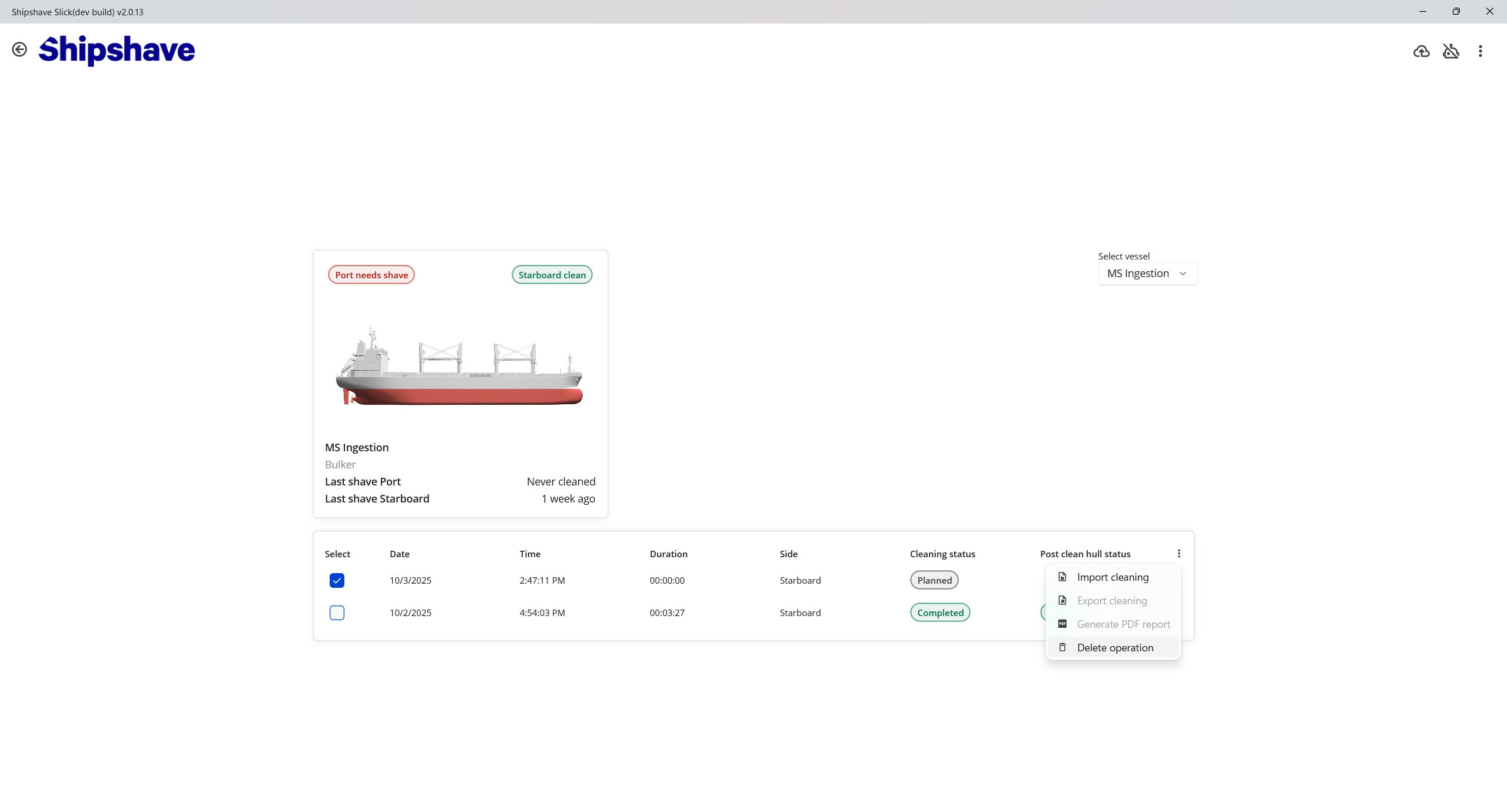Click the Starboard clean badge

(552, 275)
